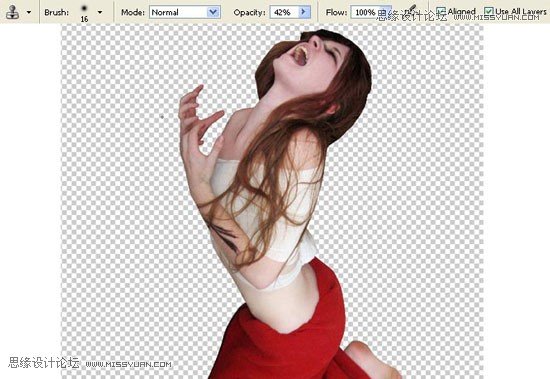This screenshot has width=550, height=379.
Task: Click the Flow field showing 100%
Action: pyautogui.click(x=365, y=12)
